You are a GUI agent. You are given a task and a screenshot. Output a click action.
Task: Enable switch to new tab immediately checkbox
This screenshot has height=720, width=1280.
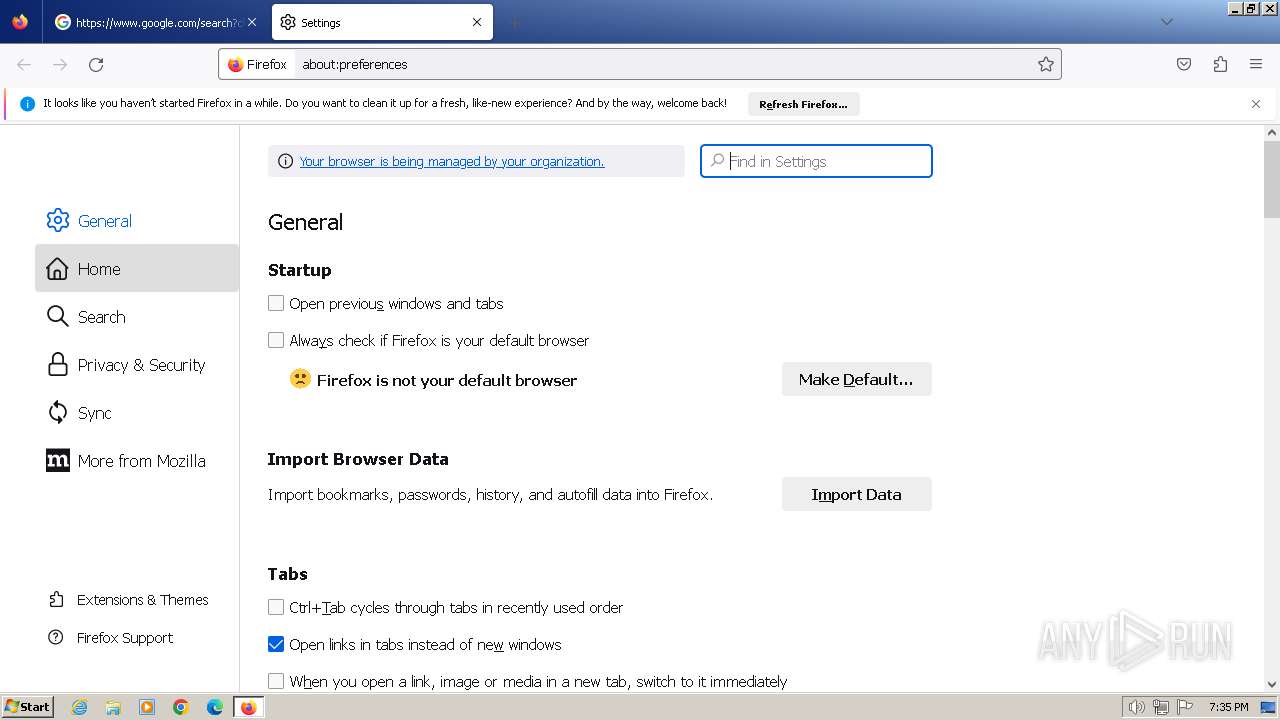(x=276, y=681)
